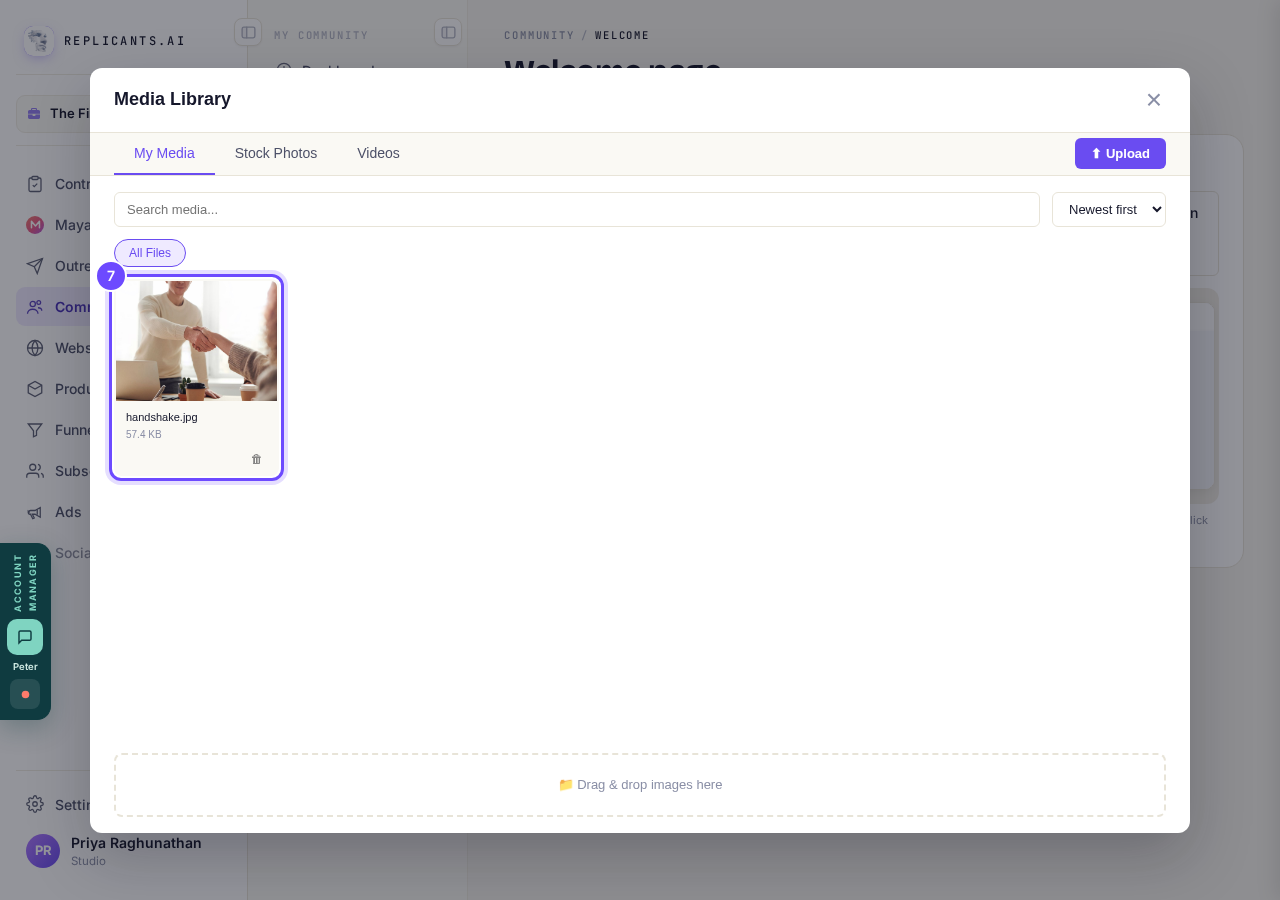Viewport: 1280px width, 900px height.
Task: Focus the Search media field
Action: pyautogui.click(x=577, y=209)
